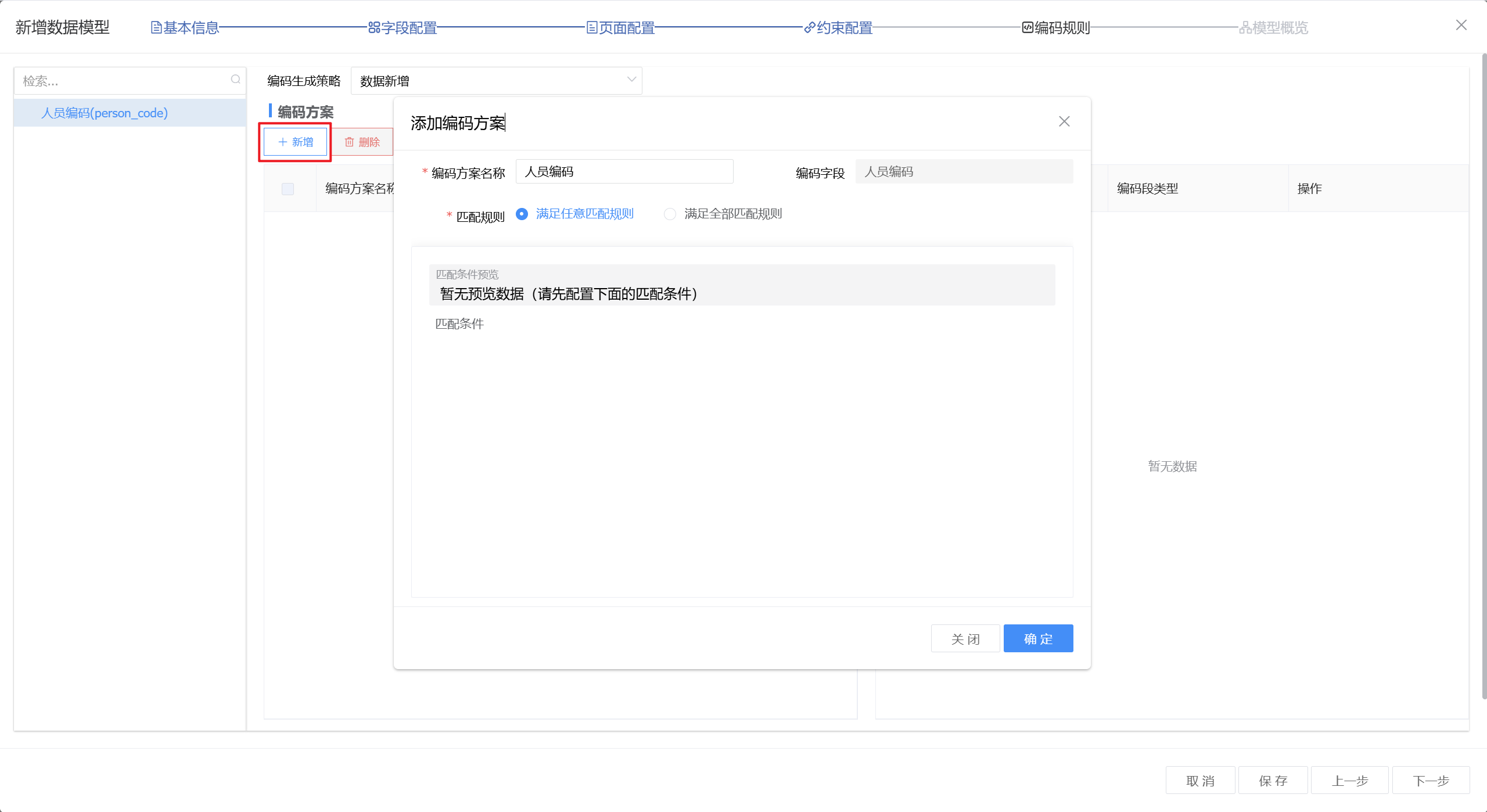Select 满足全部匹配规则 radio option
The width and height of the screenshot is (1487, 812).
pyautogui.click(x=670, y=214)
